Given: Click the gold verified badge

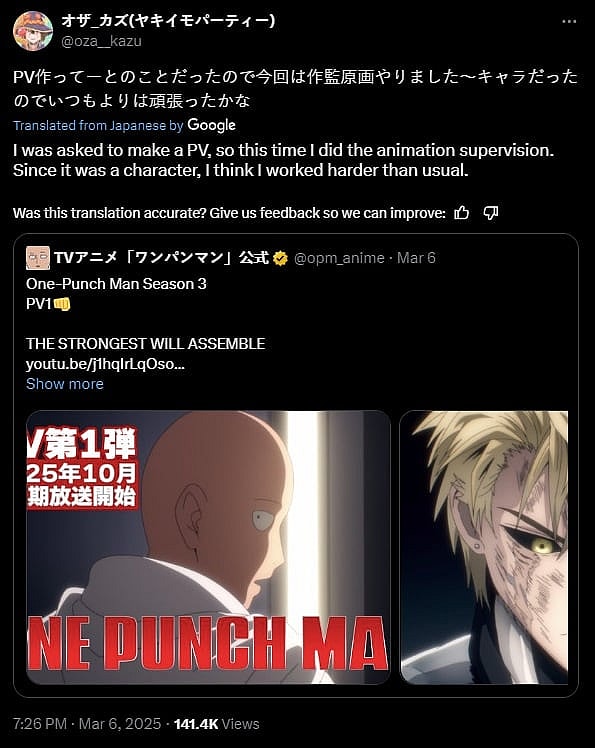Looking at the screenshot, I should [x=281, y=259].
